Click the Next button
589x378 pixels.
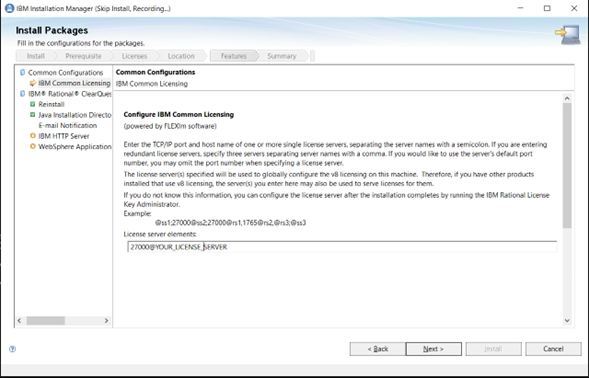pos(433,349)
